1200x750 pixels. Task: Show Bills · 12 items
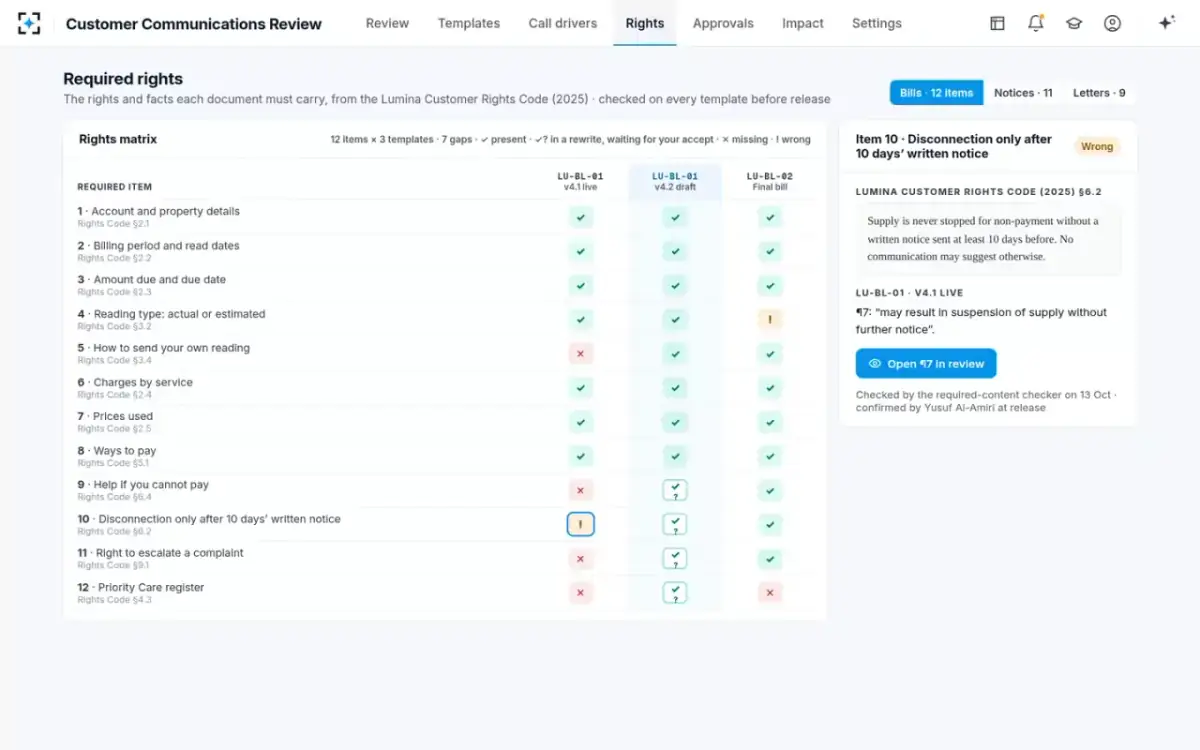[936, 93]
